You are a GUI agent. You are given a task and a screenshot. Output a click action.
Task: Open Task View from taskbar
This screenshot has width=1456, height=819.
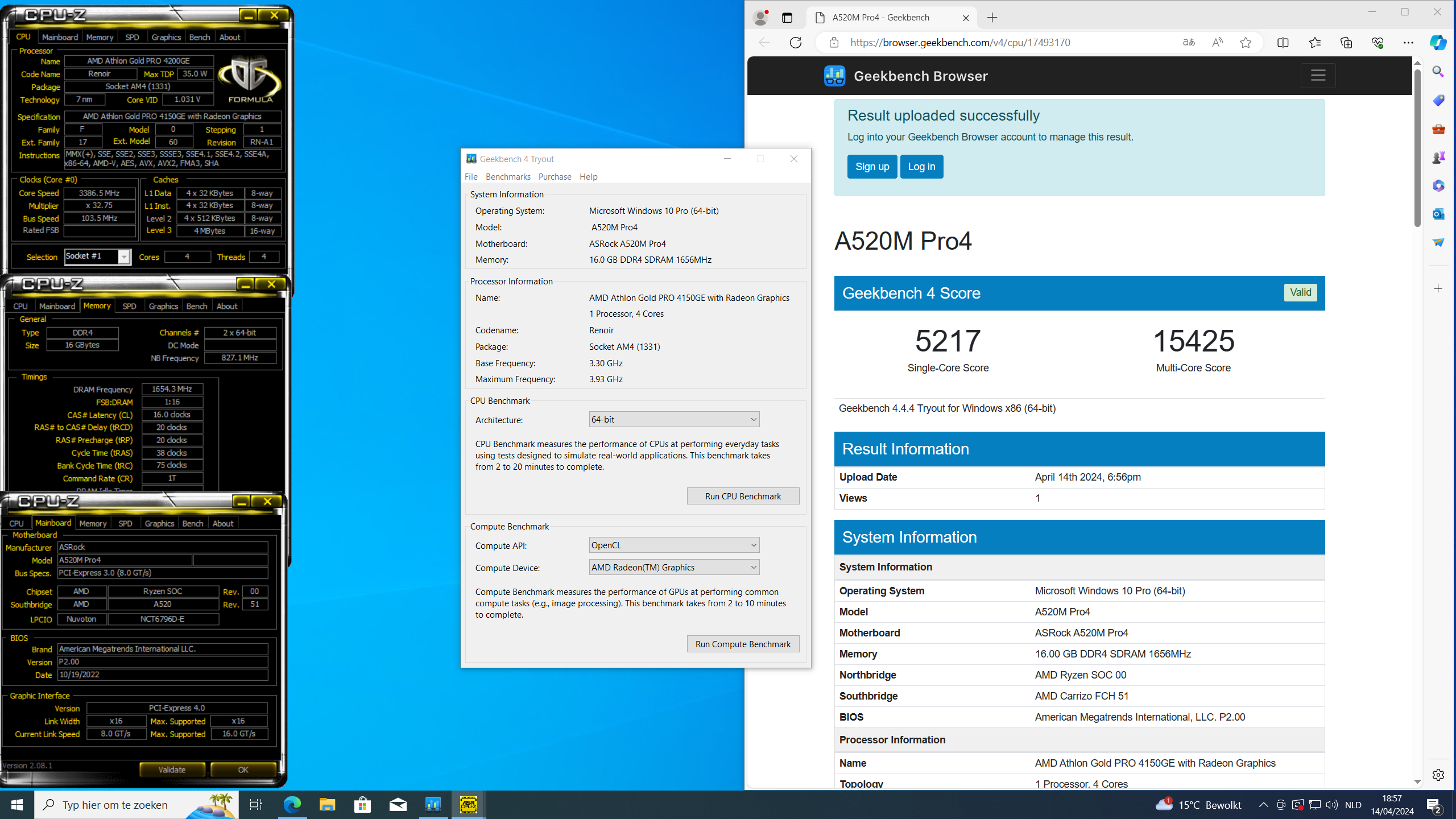click(256, 805)
